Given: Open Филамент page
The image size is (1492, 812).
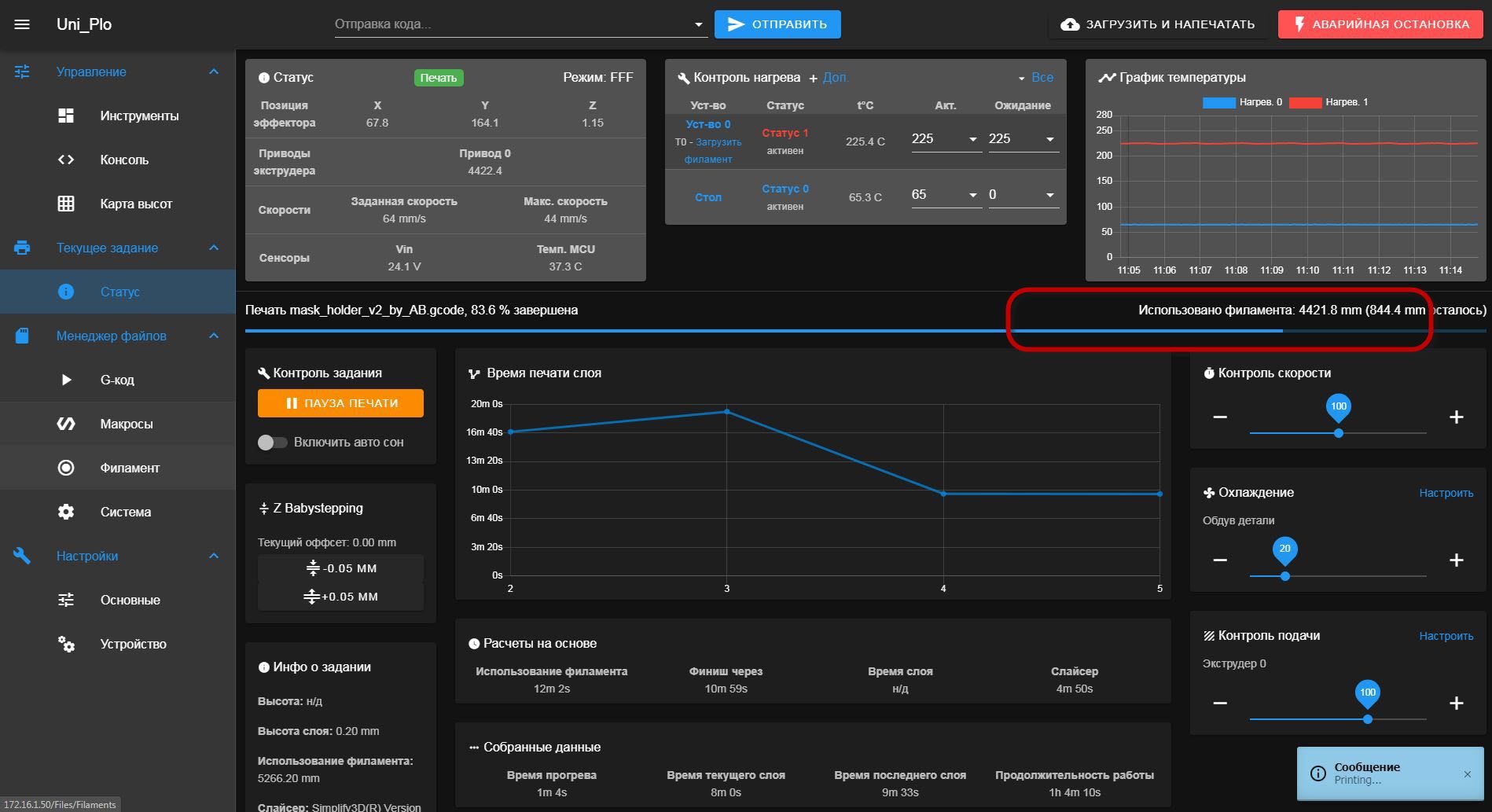Looking at the screenshot, I should click(118, 468).
